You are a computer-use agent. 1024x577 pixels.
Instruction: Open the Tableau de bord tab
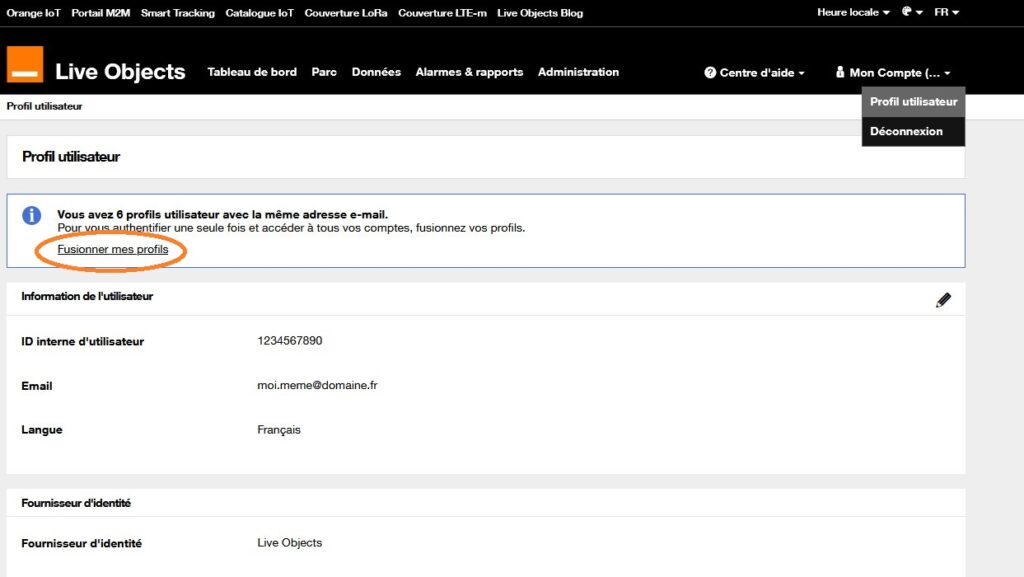(x=252, y=72)
